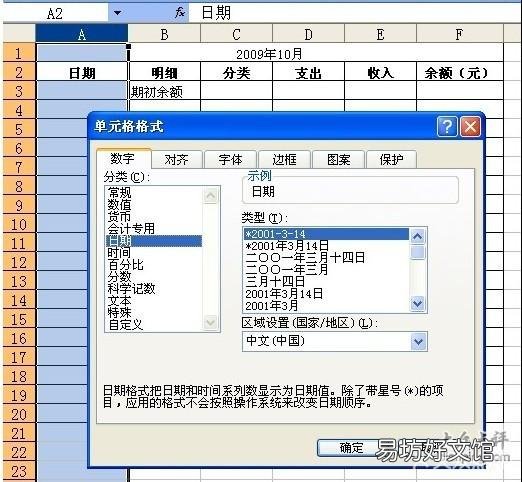Click the 明细 header cell

(x=164, y=72)
